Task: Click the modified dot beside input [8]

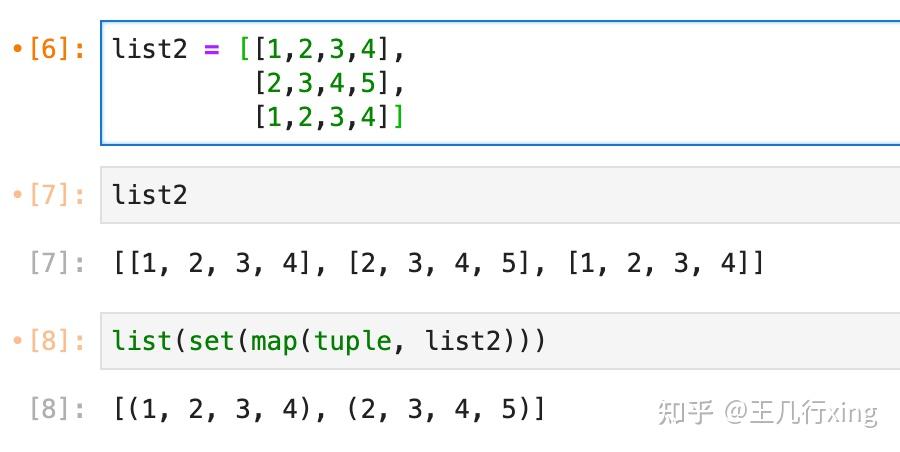Action: [17, 341]
